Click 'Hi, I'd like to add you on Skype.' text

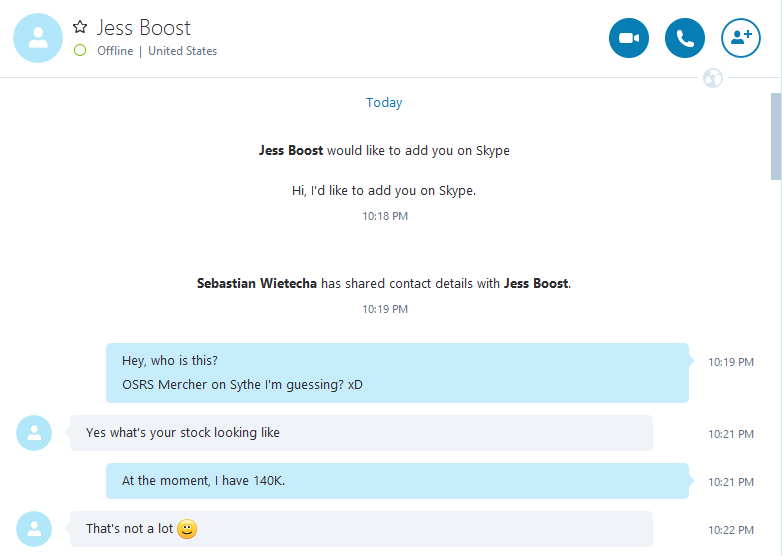[x=384, y=190]
